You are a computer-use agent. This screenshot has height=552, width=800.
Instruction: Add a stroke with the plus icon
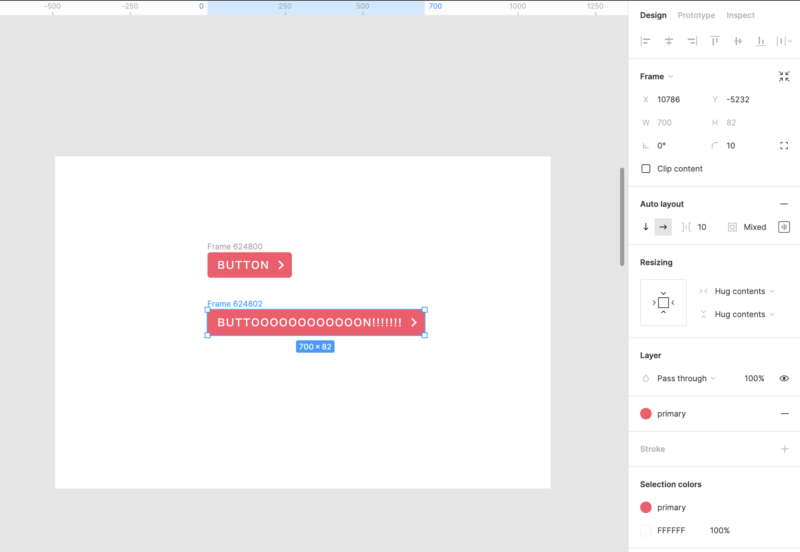pyautogui.click(x=784, y=449)
